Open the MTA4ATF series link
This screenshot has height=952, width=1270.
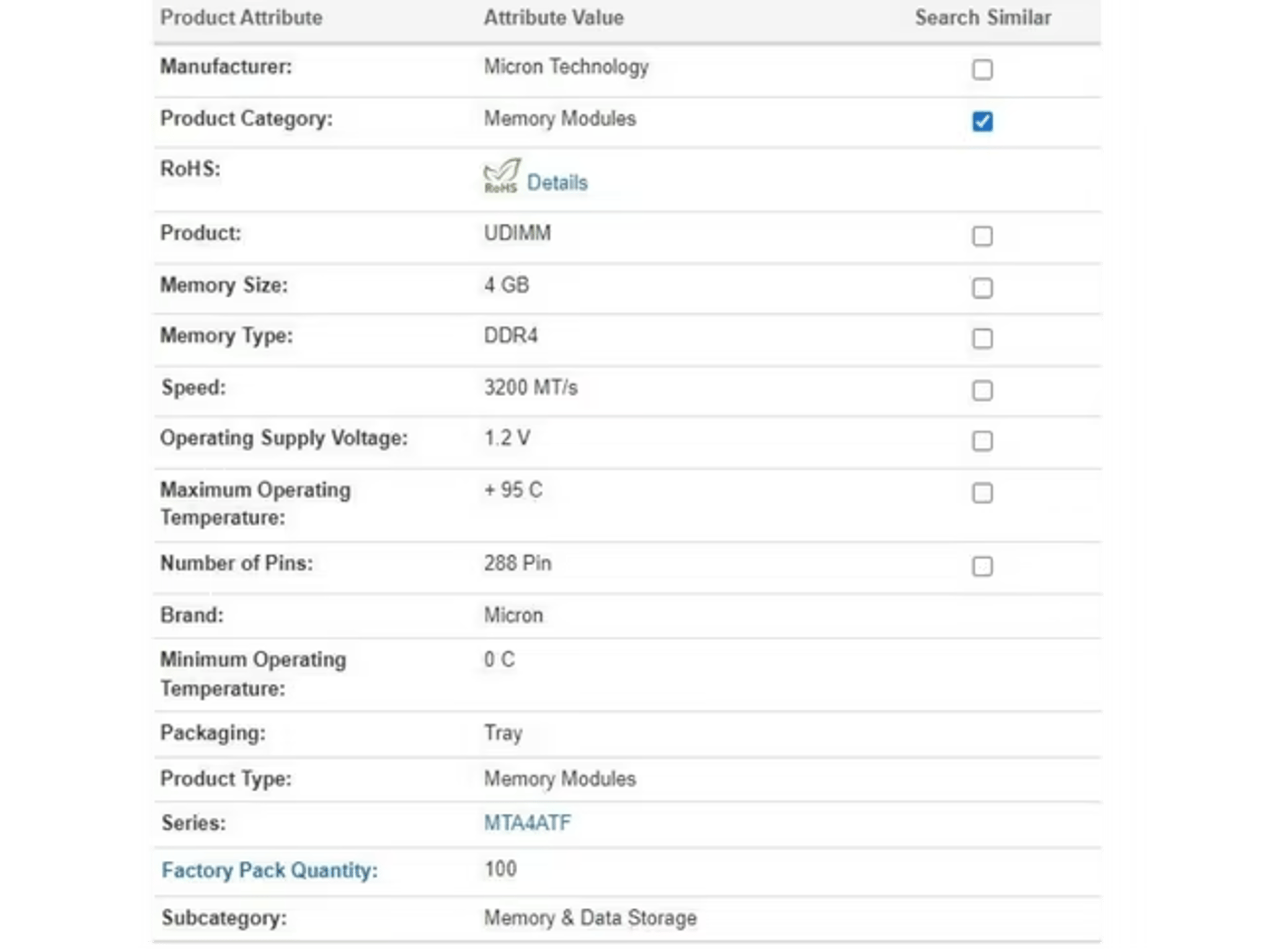tap(527, 823)
